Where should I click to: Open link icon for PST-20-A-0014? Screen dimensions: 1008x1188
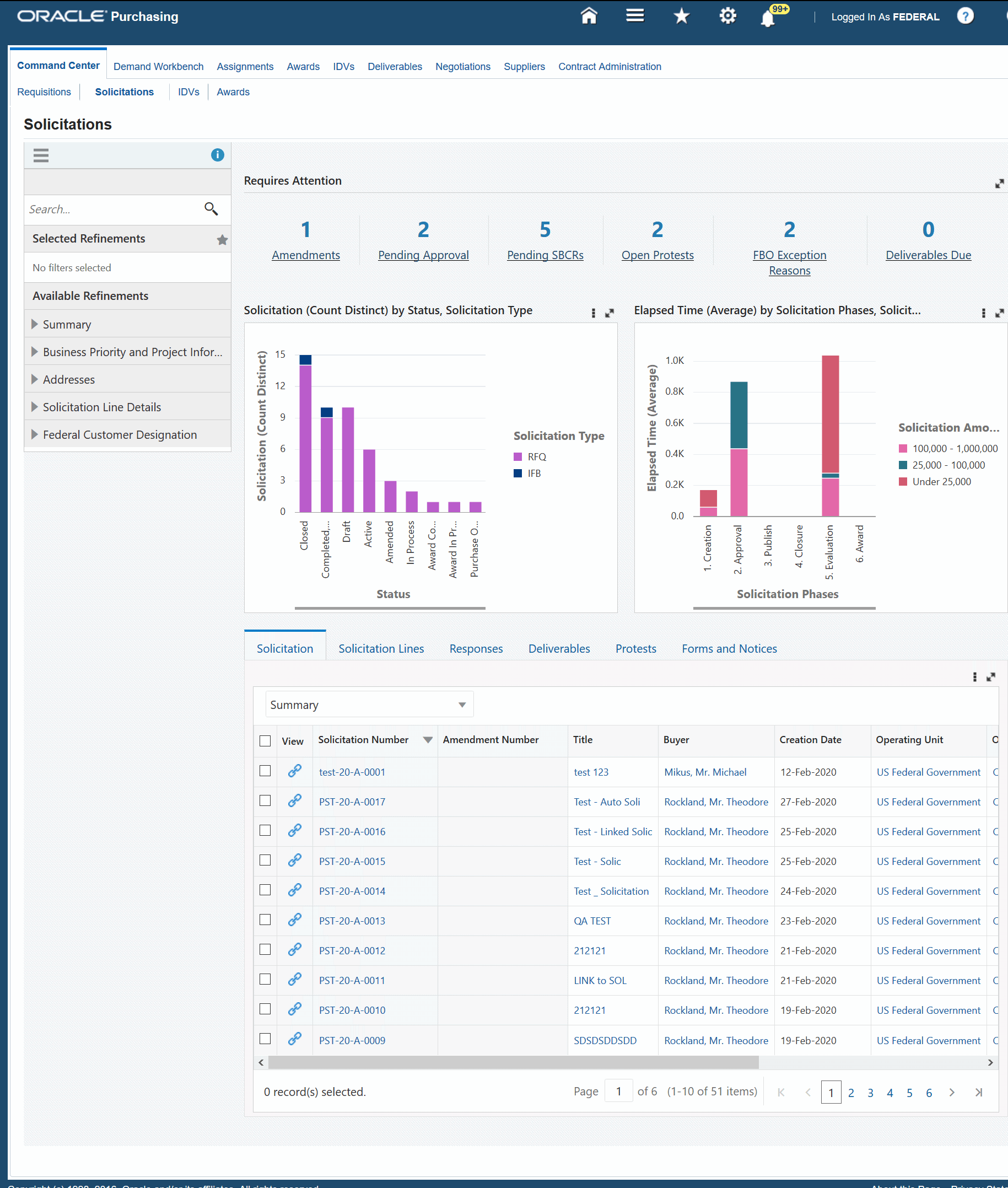[295, 890]
